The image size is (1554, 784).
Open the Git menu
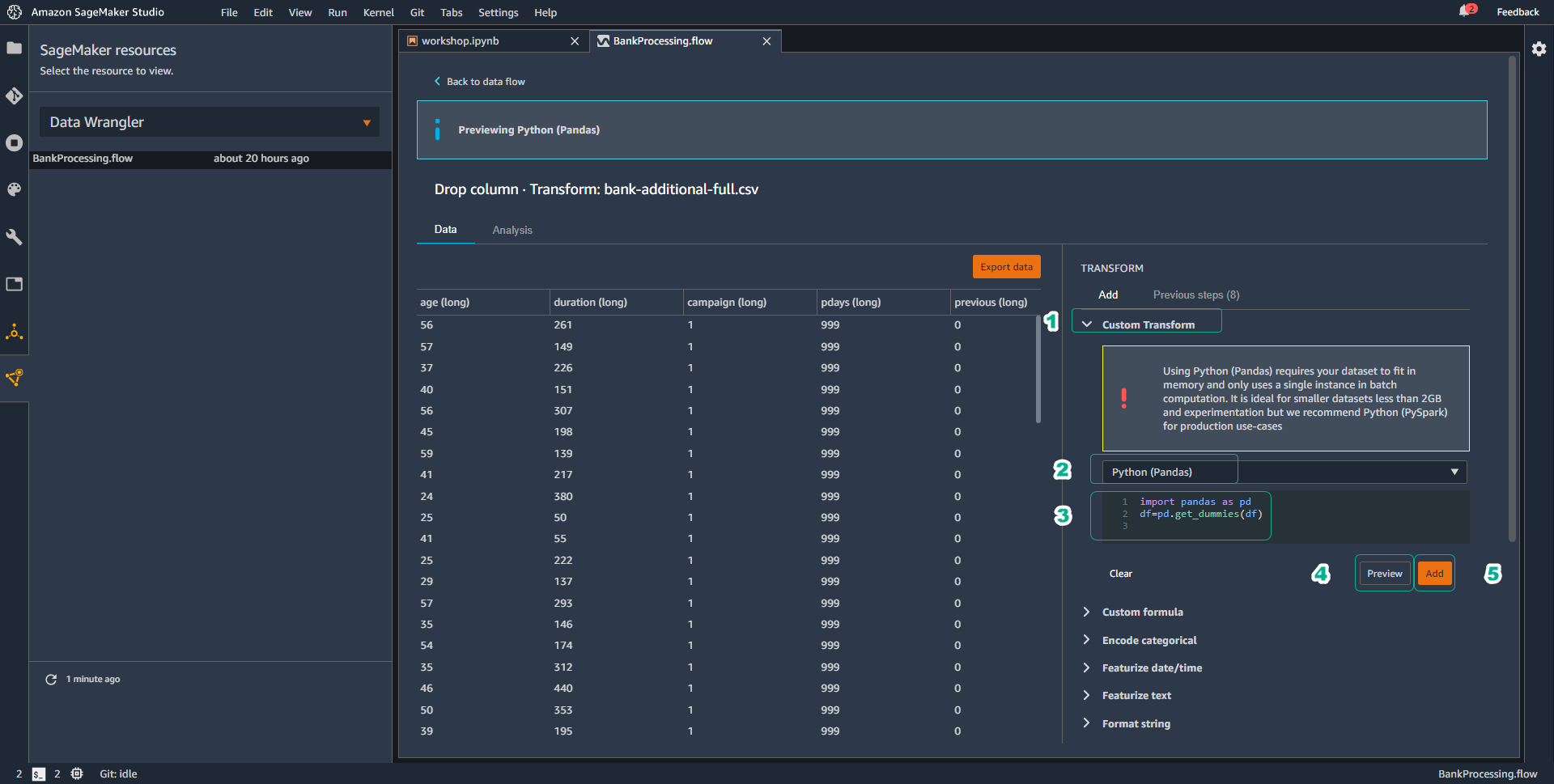click(417, 12)
